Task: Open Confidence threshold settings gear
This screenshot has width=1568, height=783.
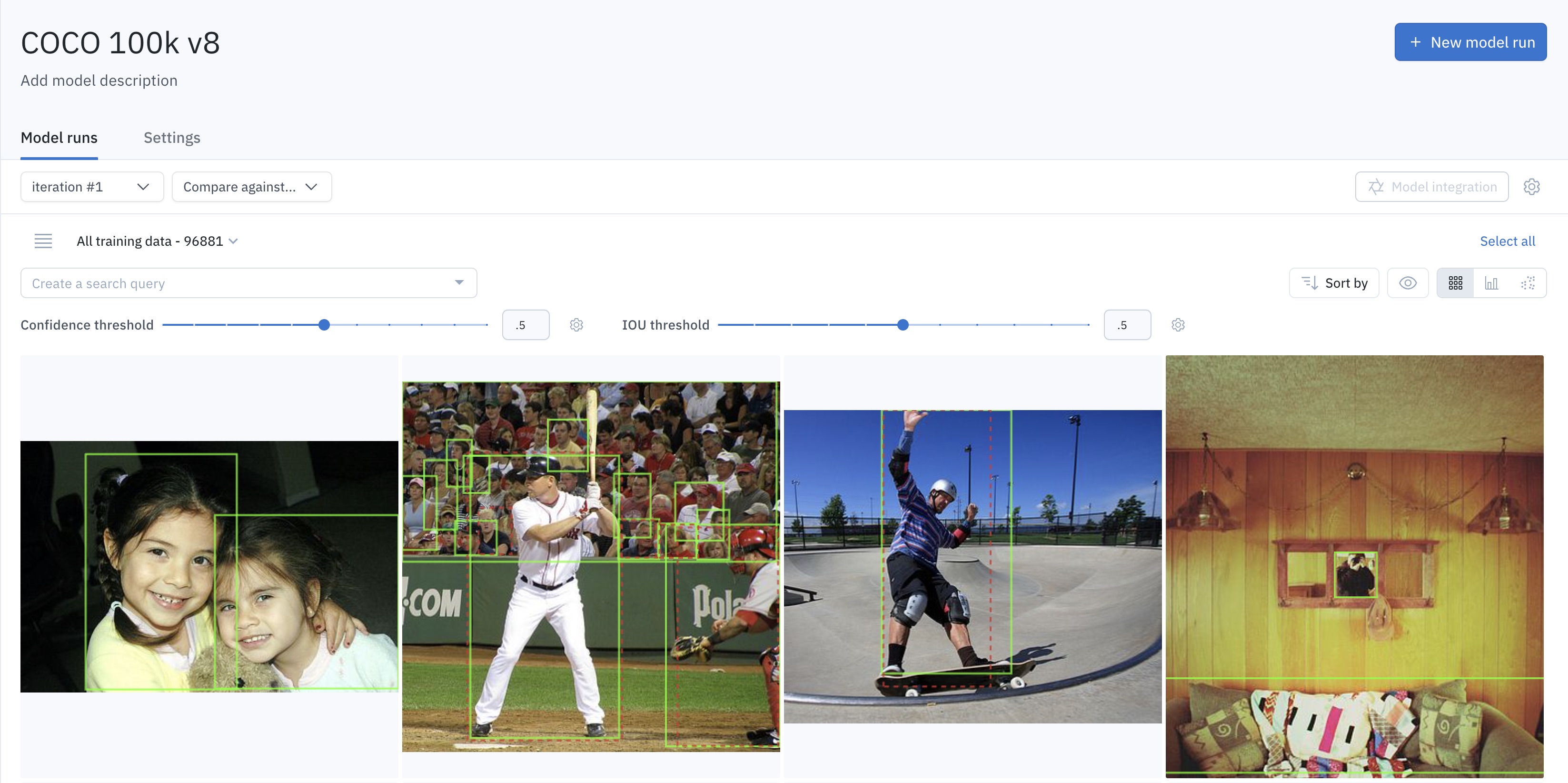Action: (576, 324)
